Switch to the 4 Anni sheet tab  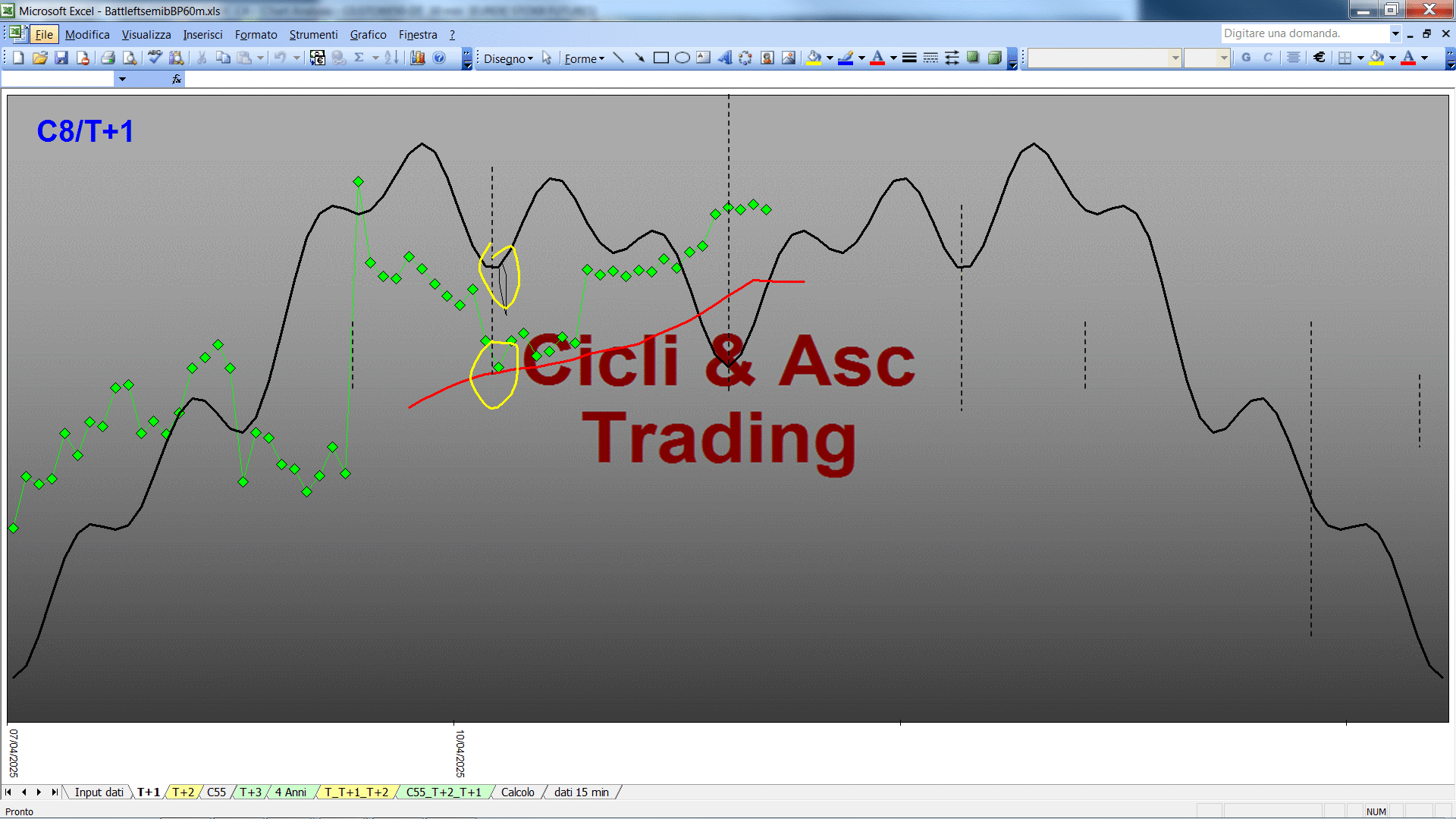click(290, 792)
